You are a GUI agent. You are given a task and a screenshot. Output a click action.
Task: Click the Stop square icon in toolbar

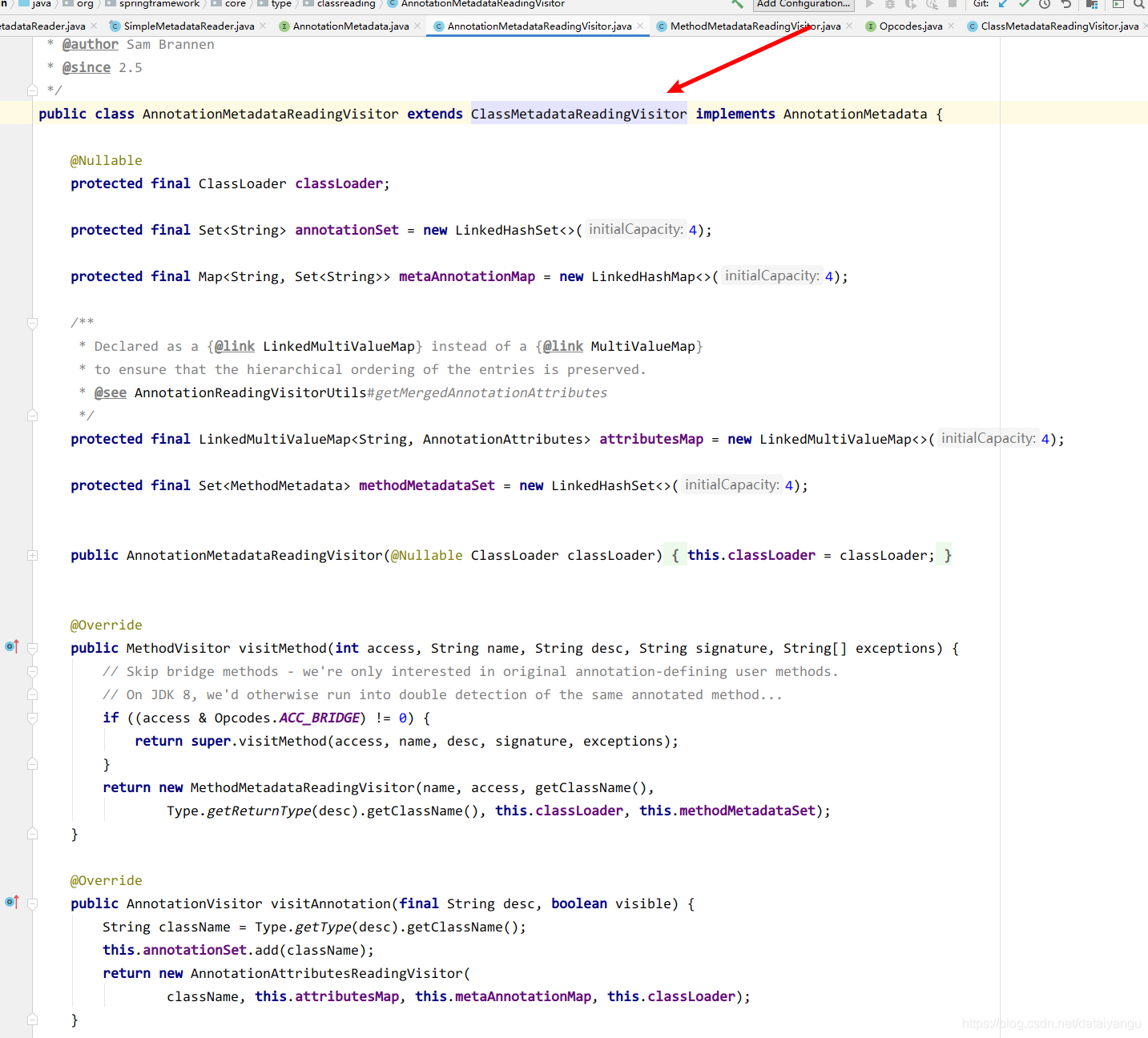953,4
